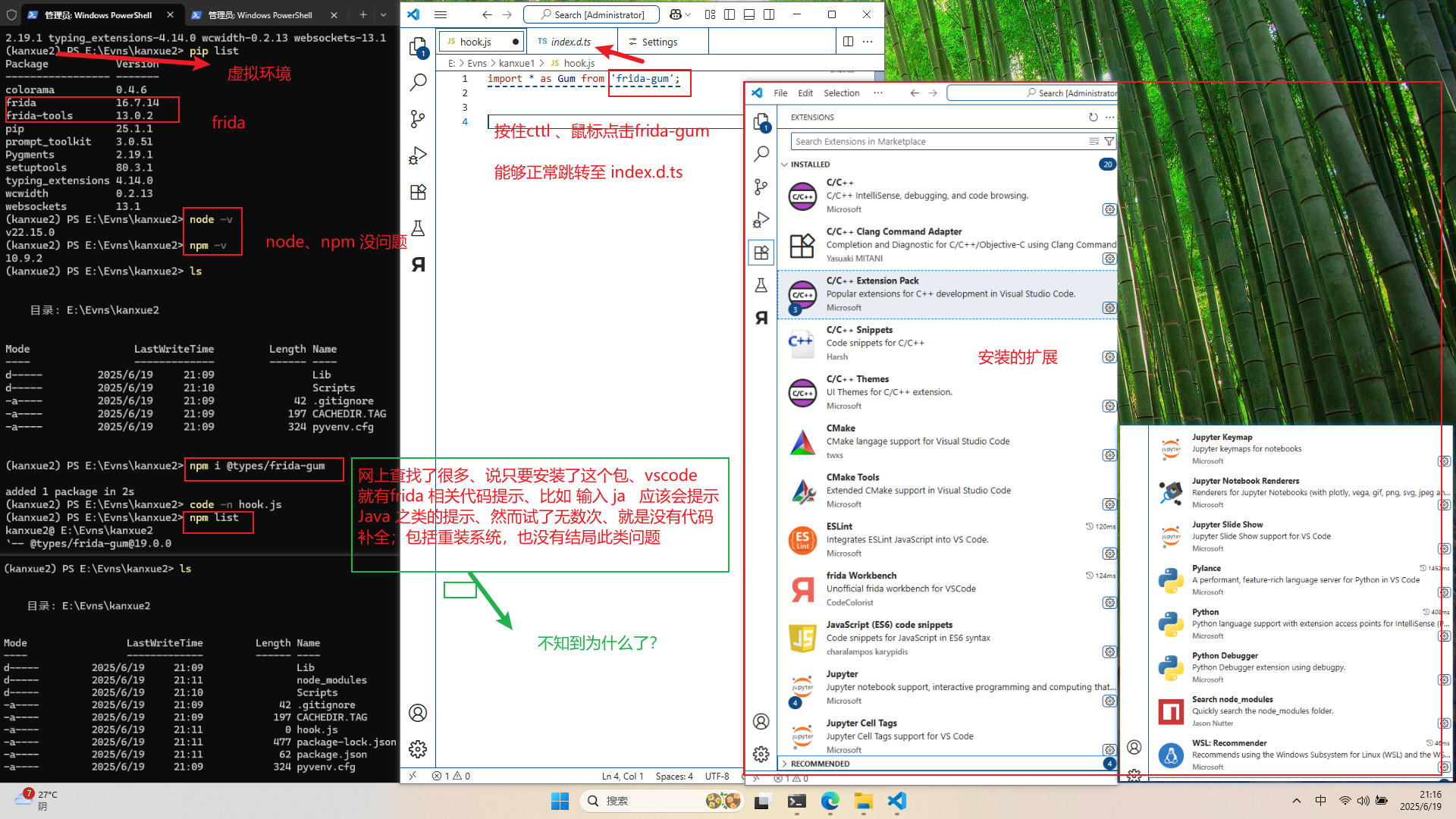Toggle secondary side bar layout button

pyautogui.click(x=769, y=14)
